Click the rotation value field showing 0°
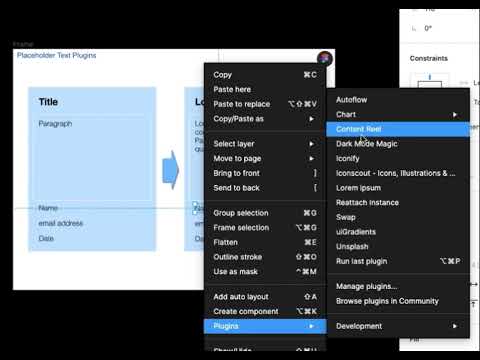The width and height of the screenshot is (480, 360). tap(428, 29)
